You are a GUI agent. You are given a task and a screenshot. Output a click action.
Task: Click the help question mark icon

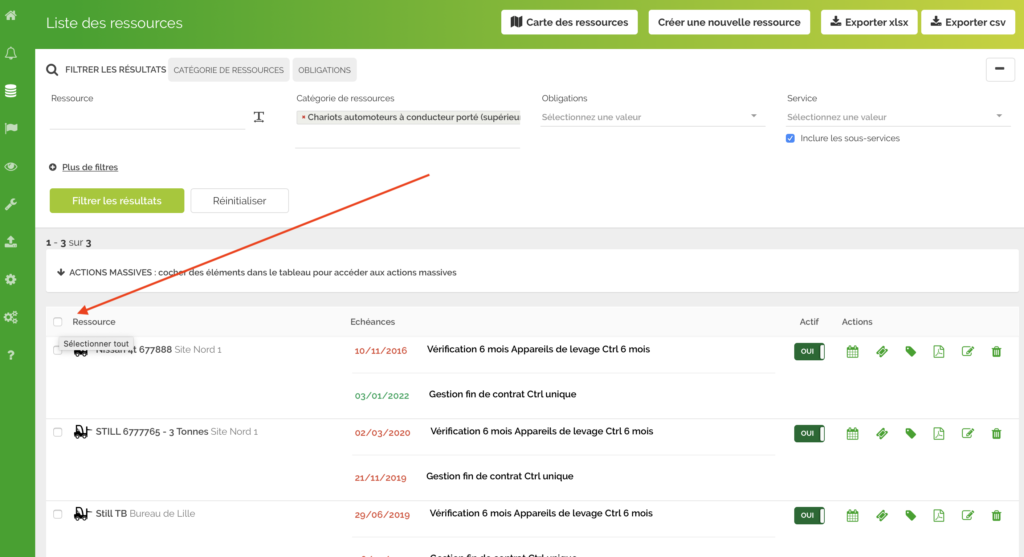coord(11,355)
